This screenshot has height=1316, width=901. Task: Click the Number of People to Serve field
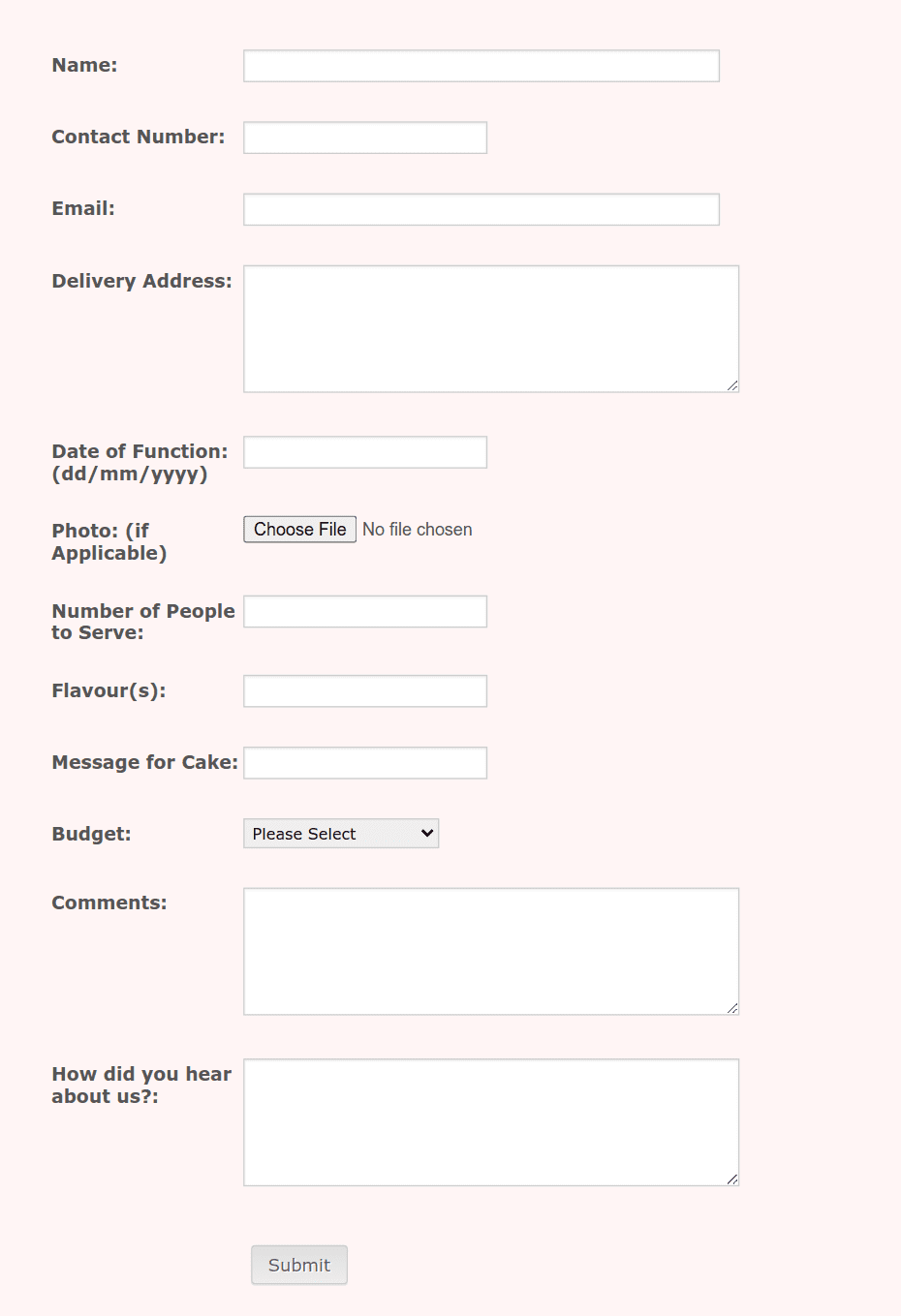click(364, 611)
